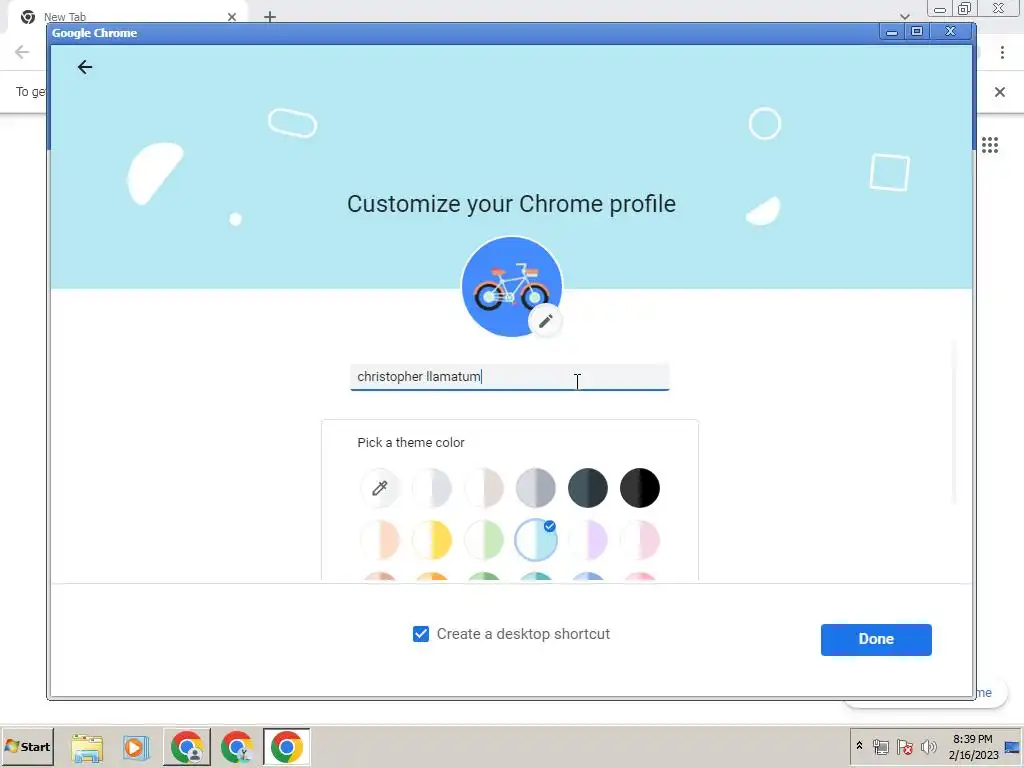Image resolution: width=1024 pixels, height=768 pixels.
Task: Open custom color eyedropper picker
Action: click(x=379, y=488)
